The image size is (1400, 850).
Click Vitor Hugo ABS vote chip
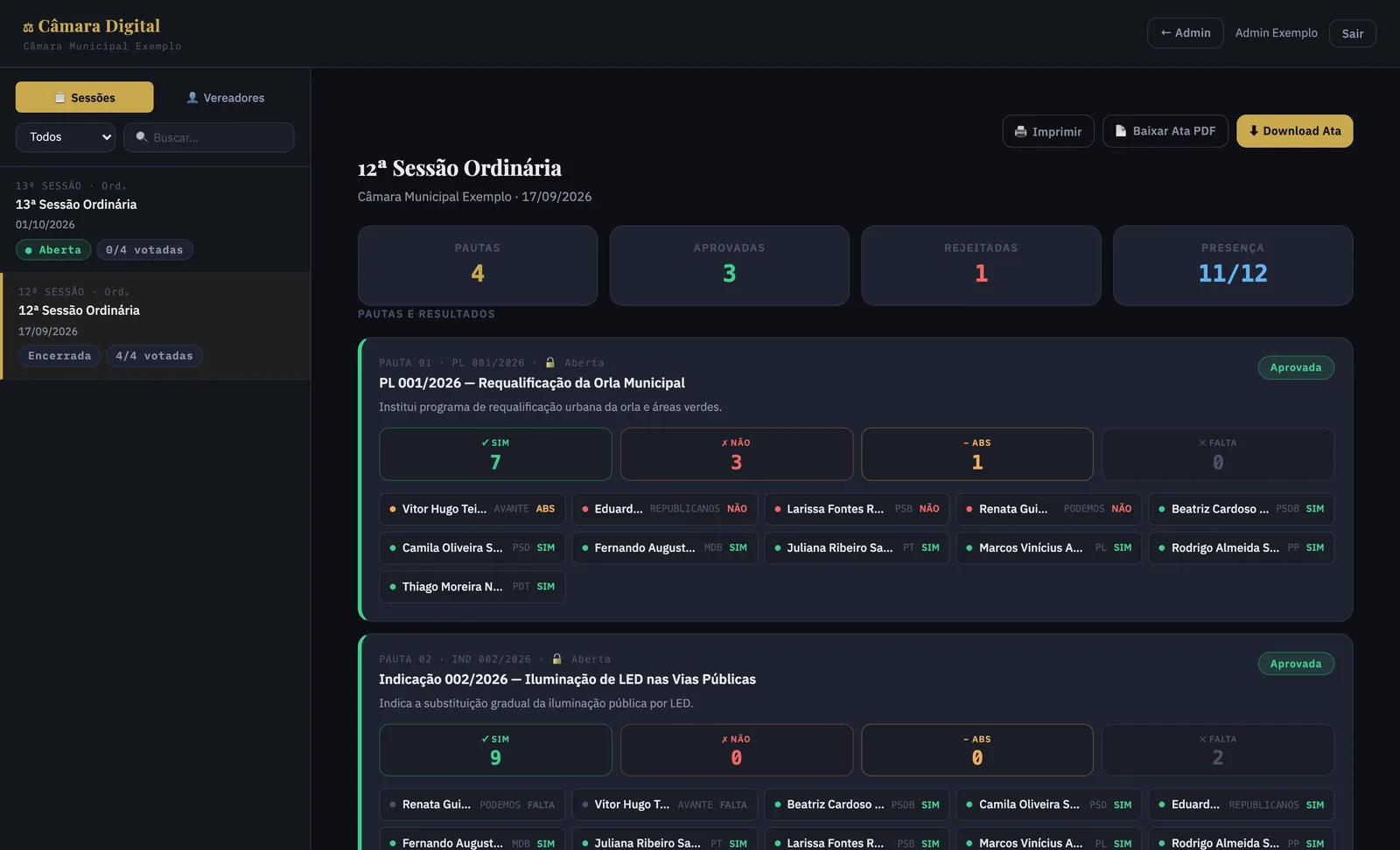472,509
